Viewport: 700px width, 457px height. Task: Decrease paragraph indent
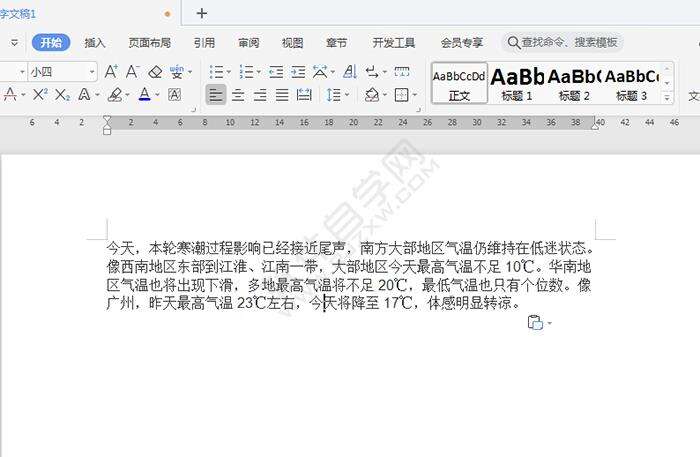276,72
